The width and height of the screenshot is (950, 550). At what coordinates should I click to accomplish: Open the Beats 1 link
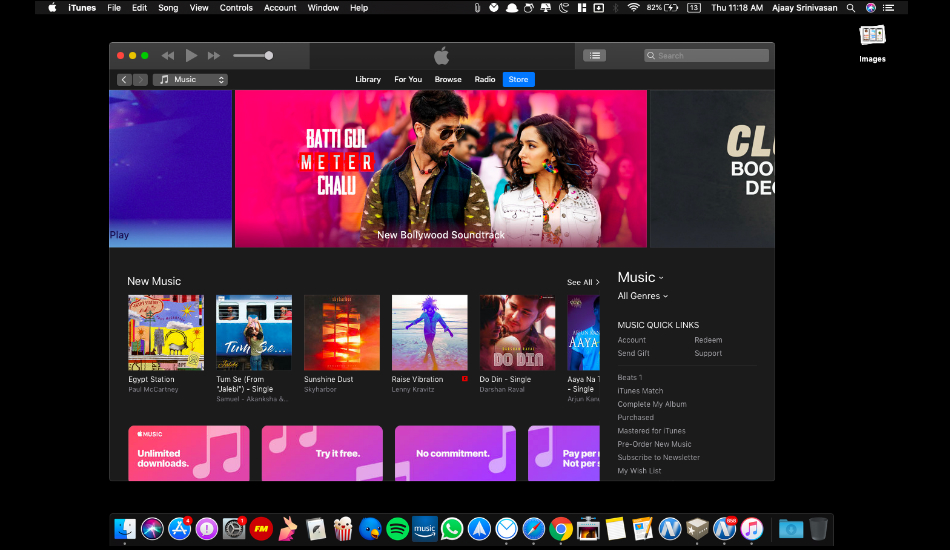tap(629, 377)
